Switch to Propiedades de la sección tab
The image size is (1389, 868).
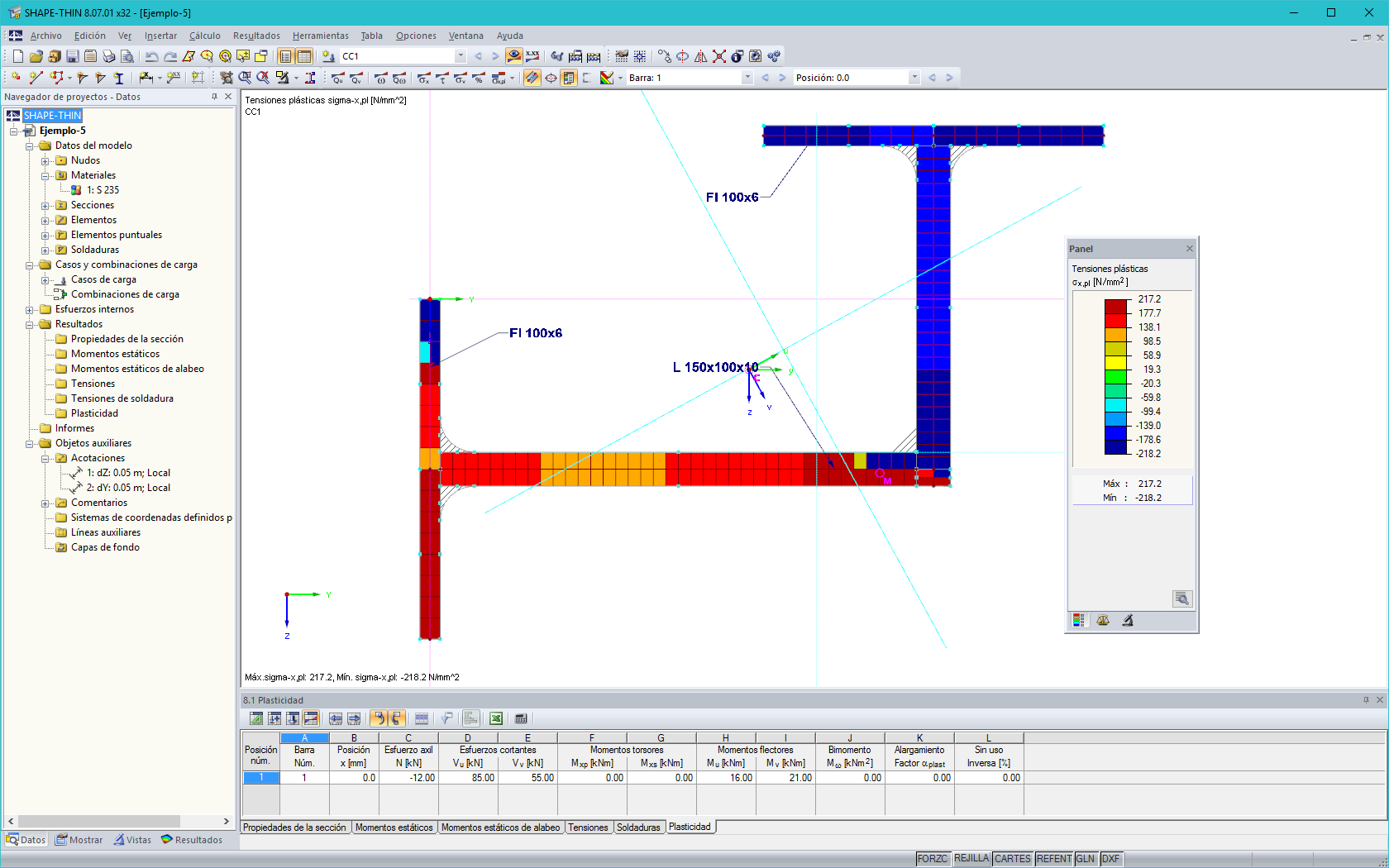294,827
